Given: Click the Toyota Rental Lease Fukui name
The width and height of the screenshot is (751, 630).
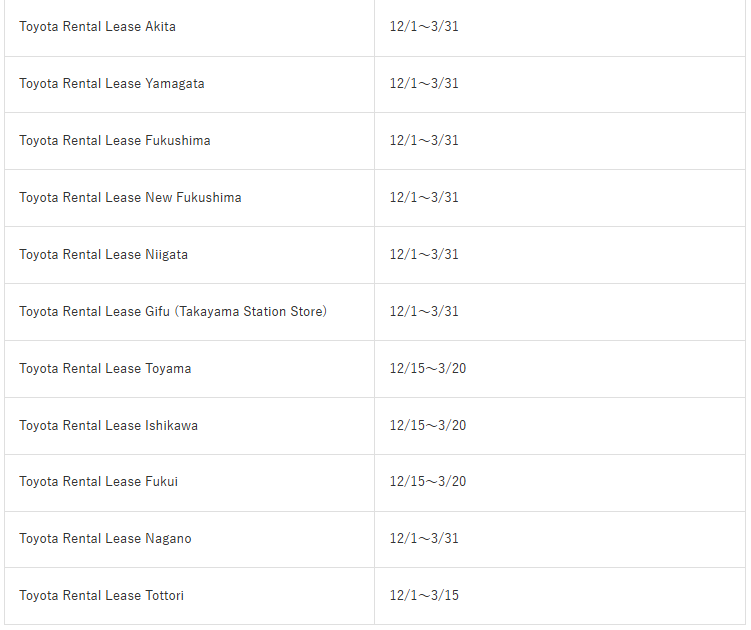Looking at the screenshot, I should pos(98,482).
